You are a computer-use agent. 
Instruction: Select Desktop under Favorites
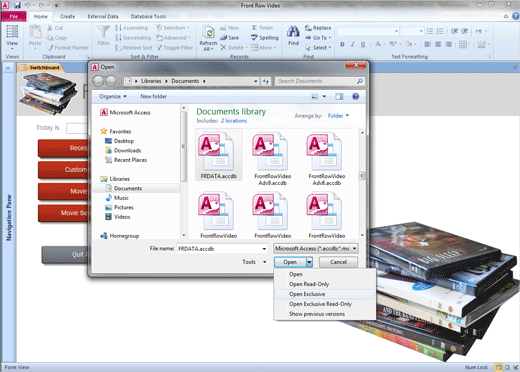coord(120,141)
